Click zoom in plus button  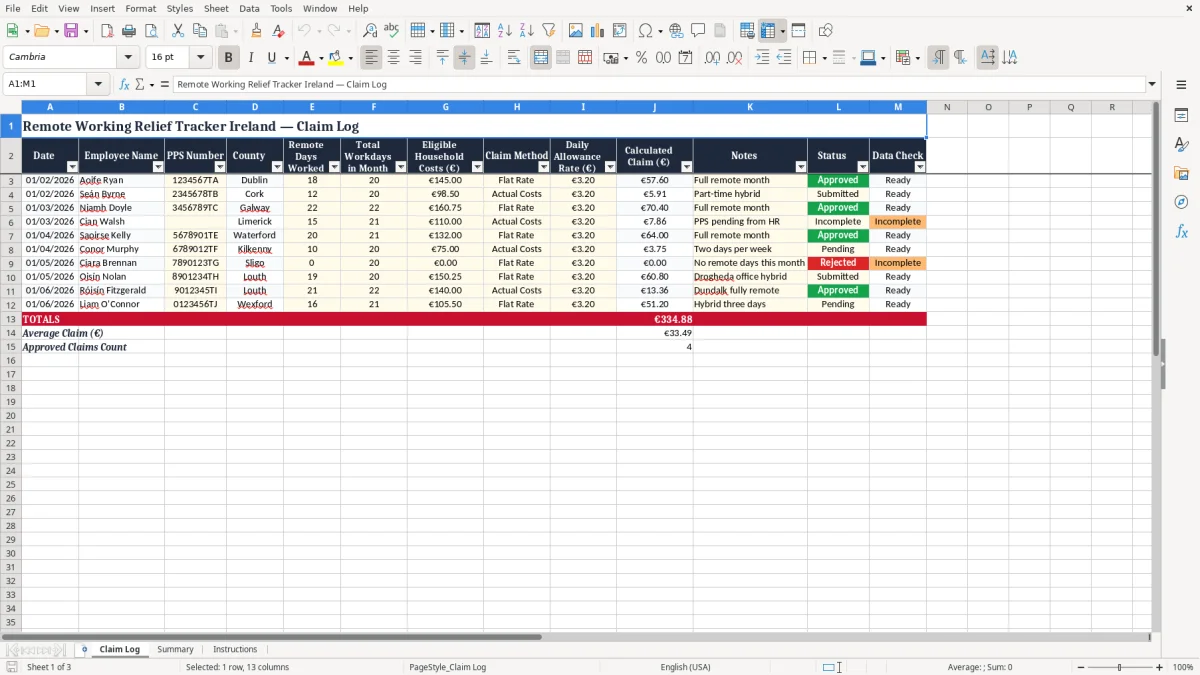1160,667
